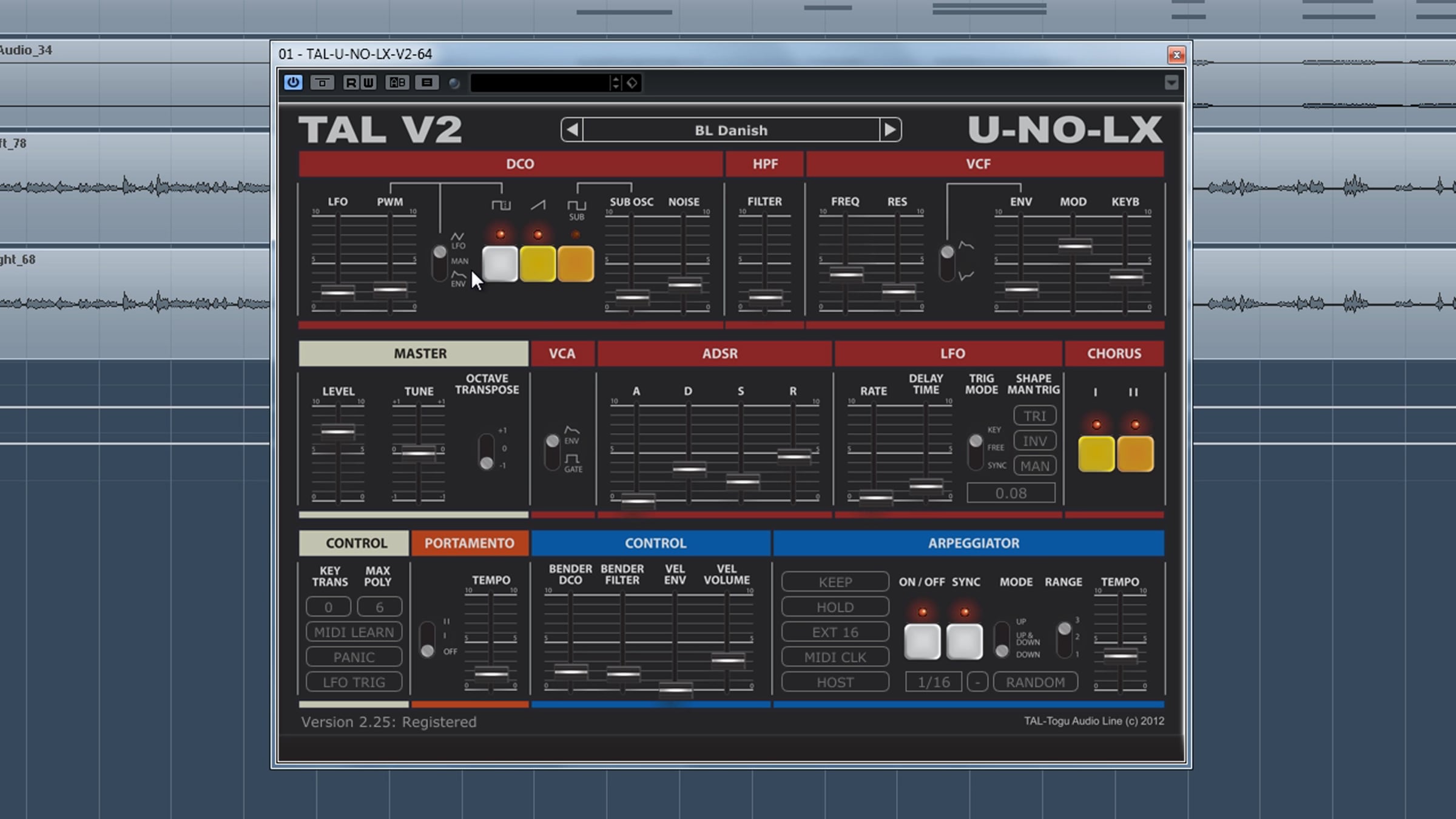Click the KEY TRANS value box
The height and width of the screenshot is (819, 1456).
click(328, 607)
